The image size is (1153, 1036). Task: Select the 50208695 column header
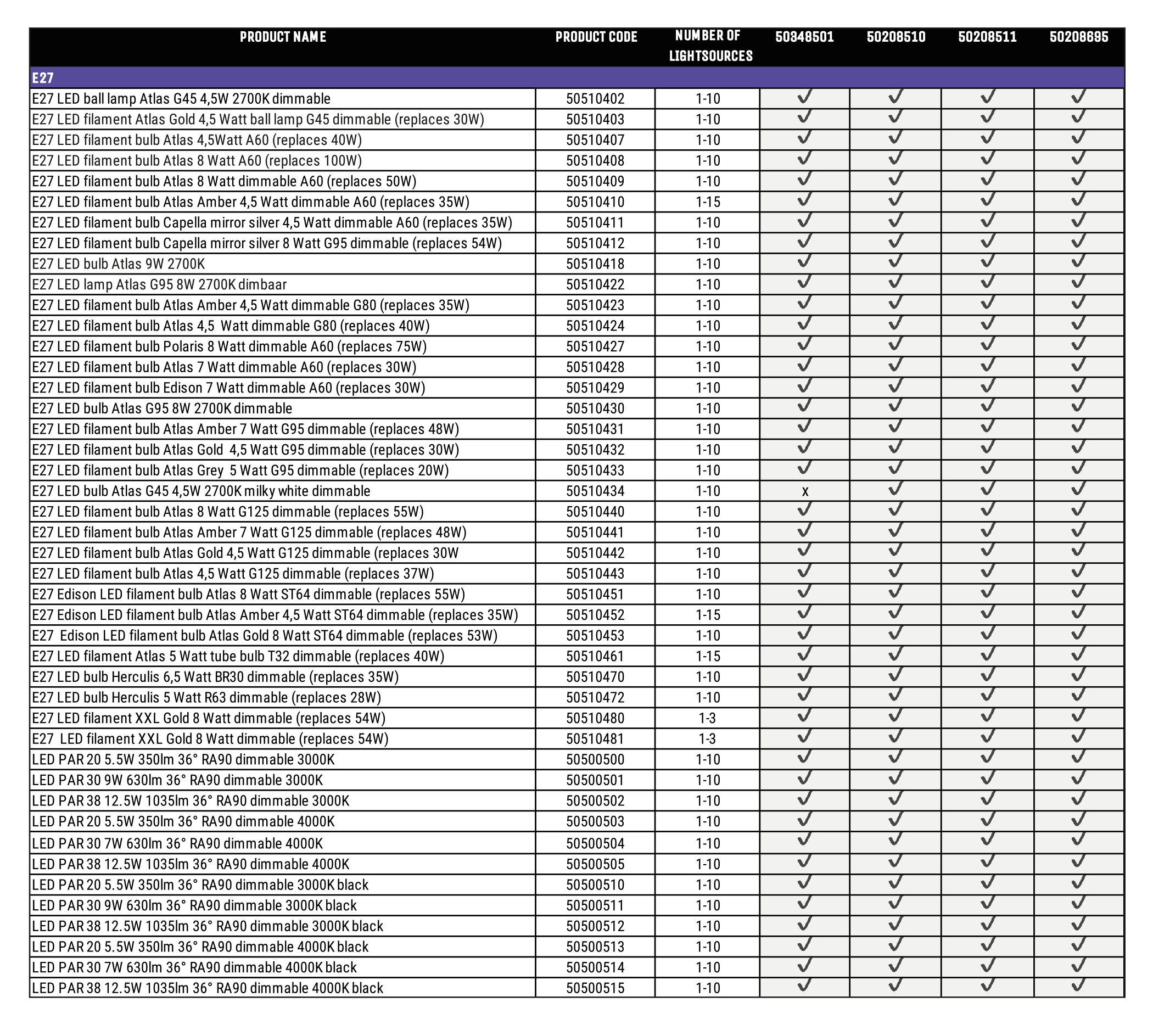point(1078,37)
